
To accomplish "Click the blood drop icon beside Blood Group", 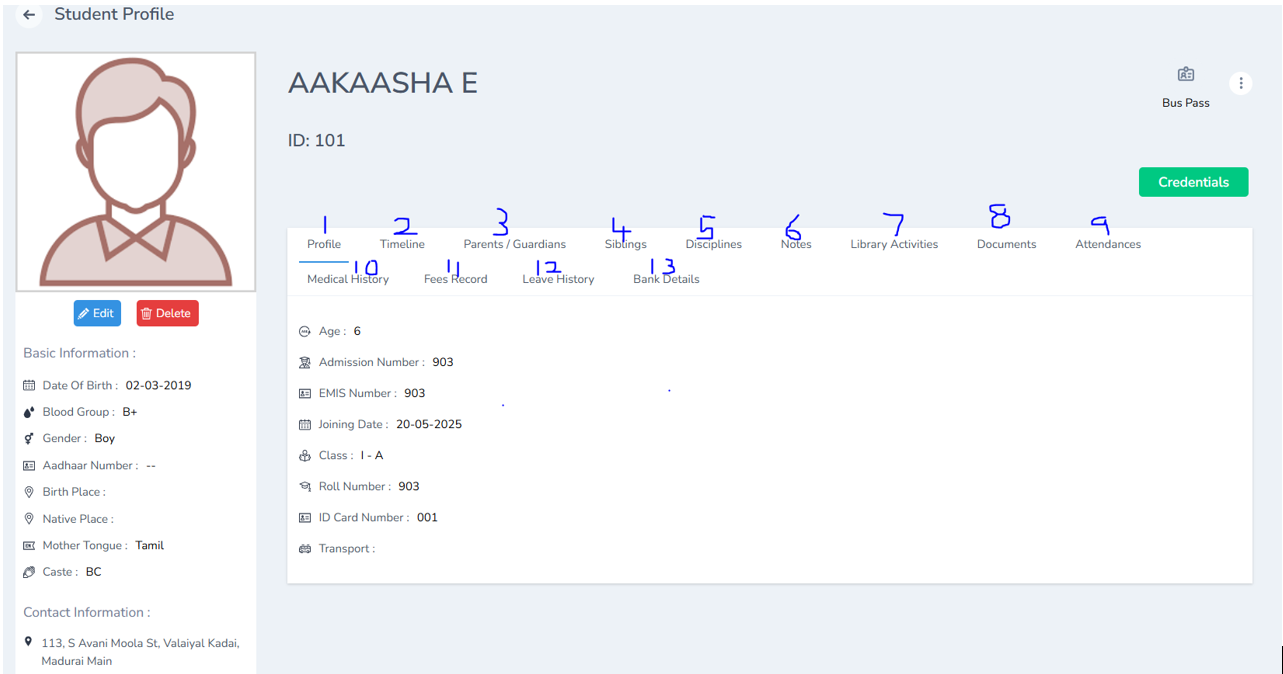I will click(x=27, y=411).
